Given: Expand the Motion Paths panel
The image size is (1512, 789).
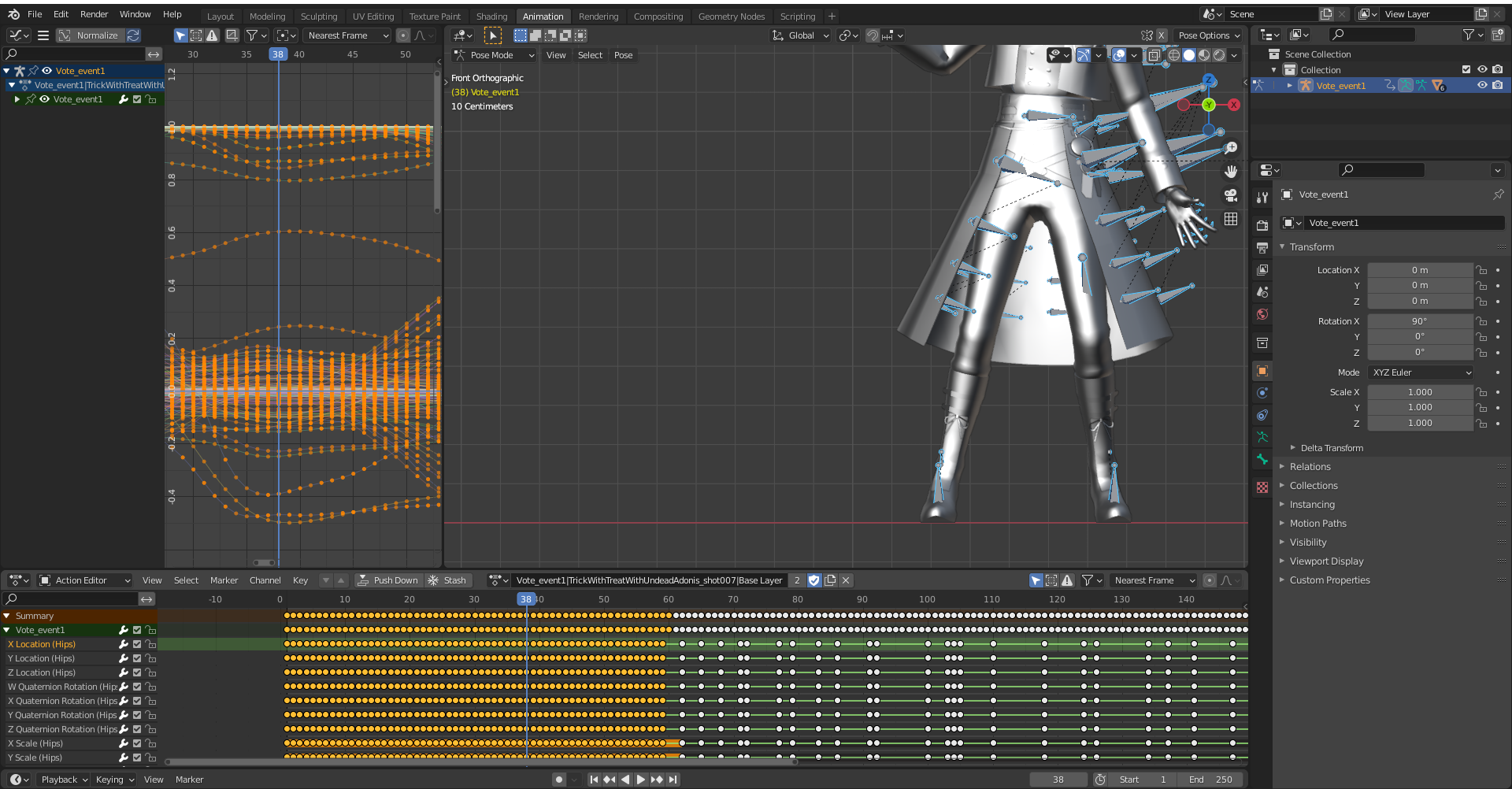Looking at the screenshot, I should [1317, 524].
